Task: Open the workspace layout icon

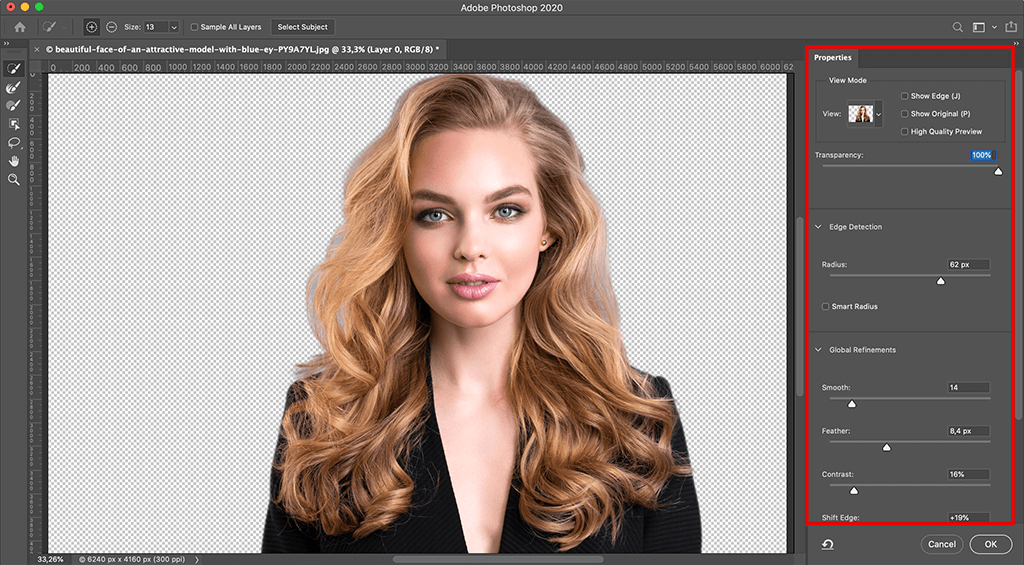Action: pos(978,27)
